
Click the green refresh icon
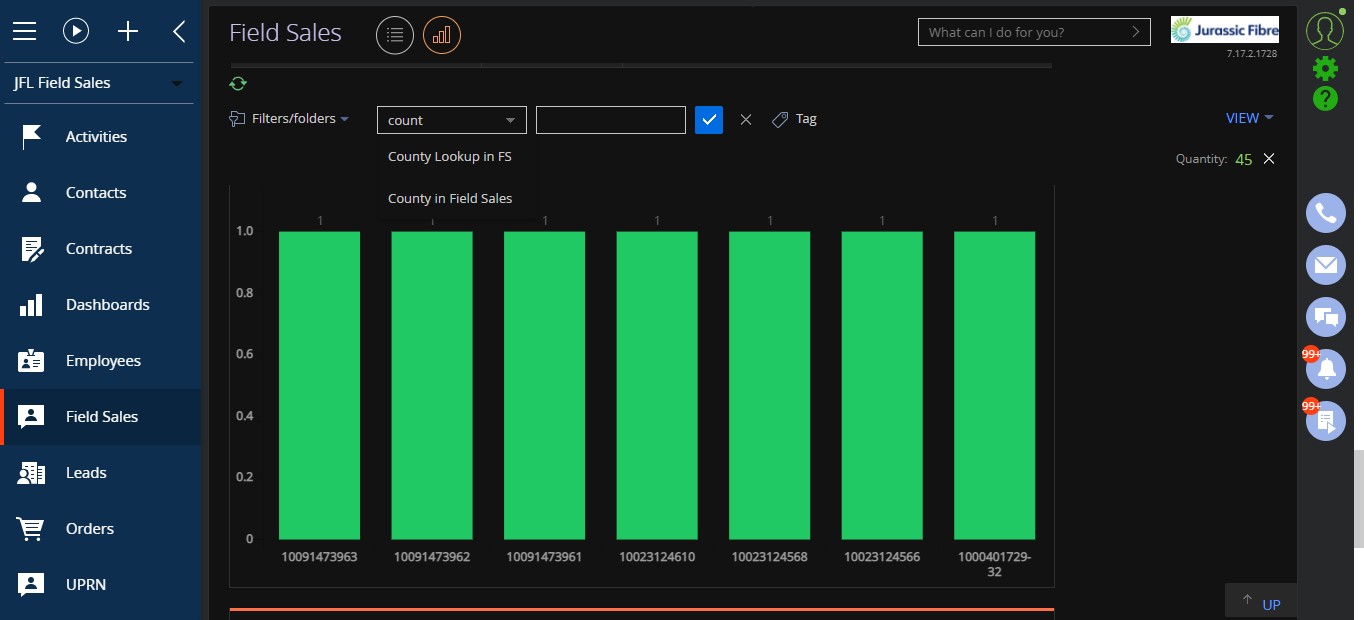pos(238,84)
